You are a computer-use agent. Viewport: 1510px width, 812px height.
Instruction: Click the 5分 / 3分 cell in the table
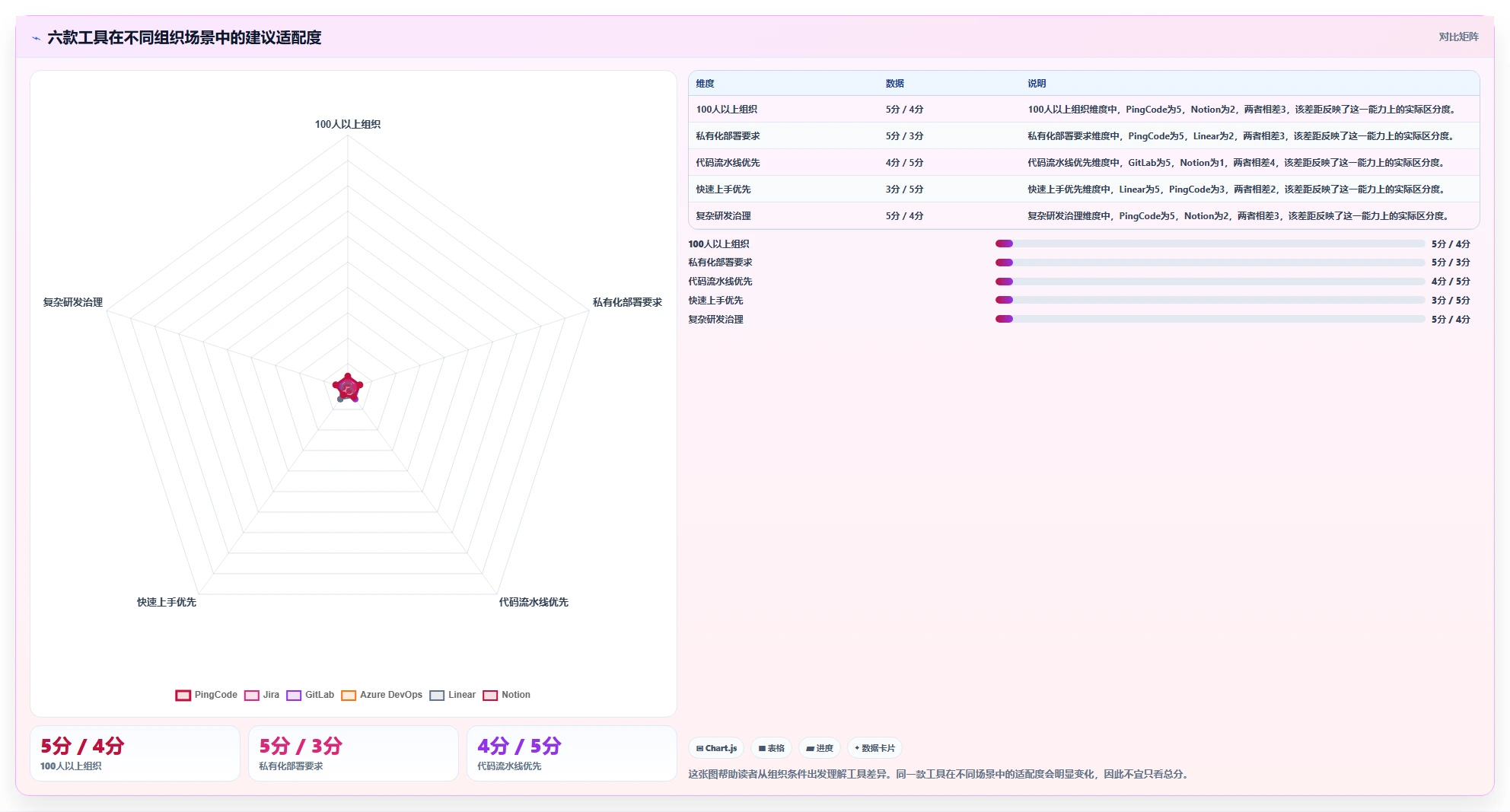coord(904,136)
